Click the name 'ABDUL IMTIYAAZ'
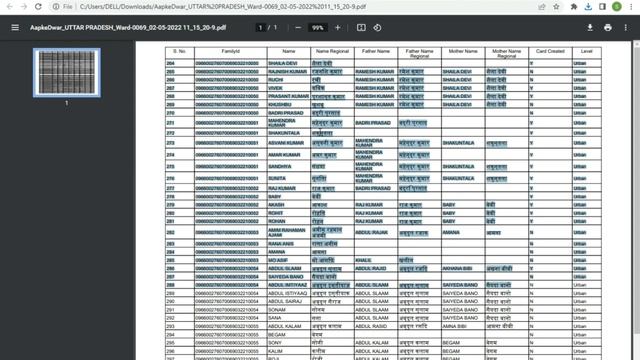 (287, 285)
